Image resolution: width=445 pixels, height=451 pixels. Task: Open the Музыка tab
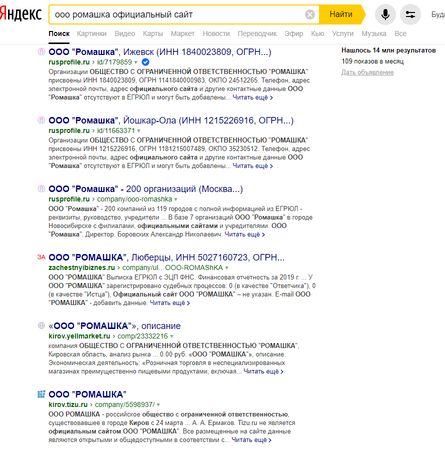pos(374,34)
